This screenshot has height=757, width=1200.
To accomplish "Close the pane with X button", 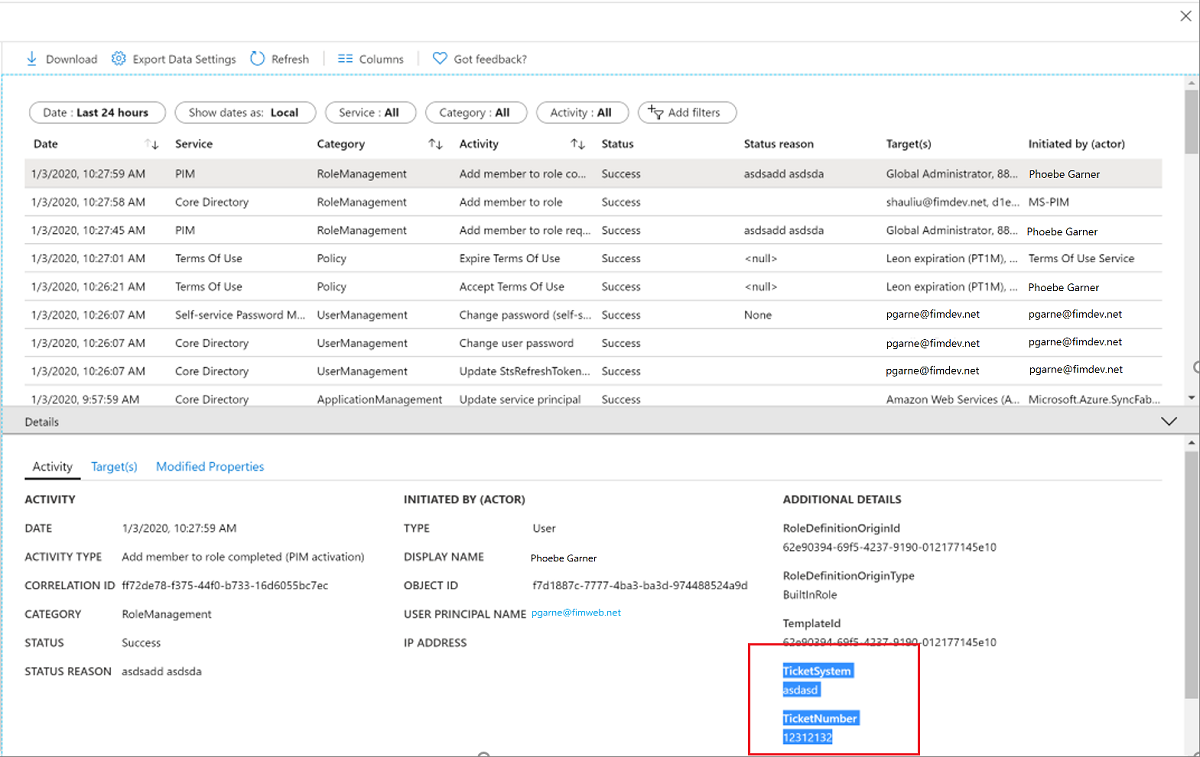I will (1186, 16).
